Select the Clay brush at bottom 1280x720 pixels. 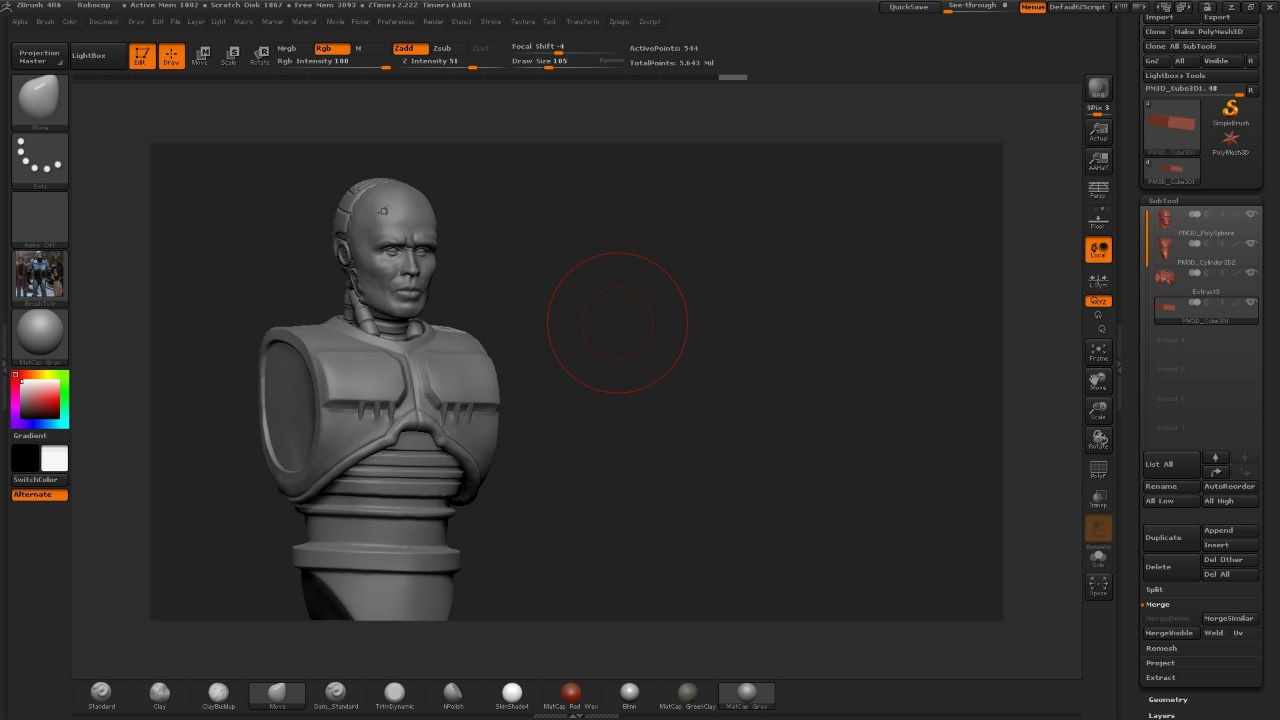pos(160,696)
